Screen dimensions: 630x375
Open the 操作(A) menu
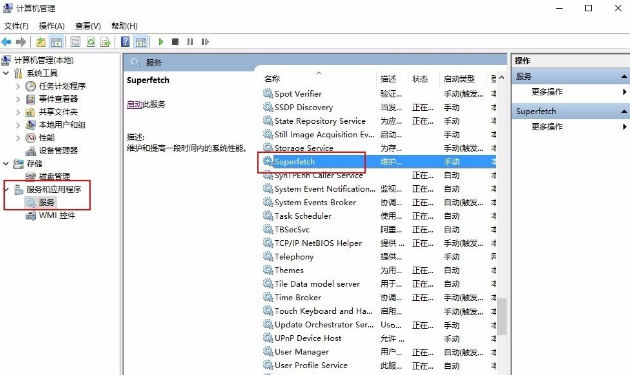click(51, 26)
